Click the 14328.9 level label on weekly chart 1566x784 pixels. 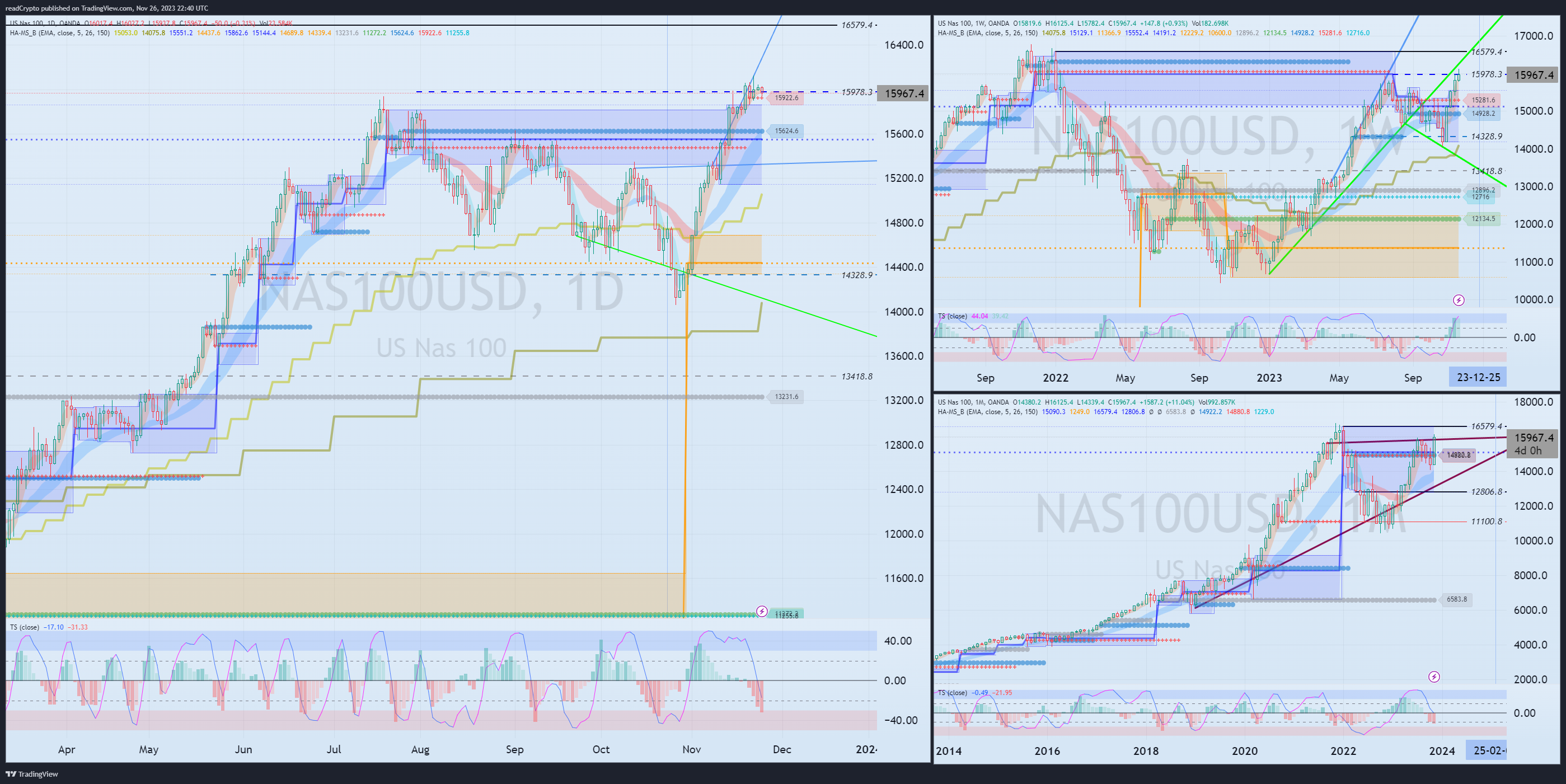[1487, 136]
